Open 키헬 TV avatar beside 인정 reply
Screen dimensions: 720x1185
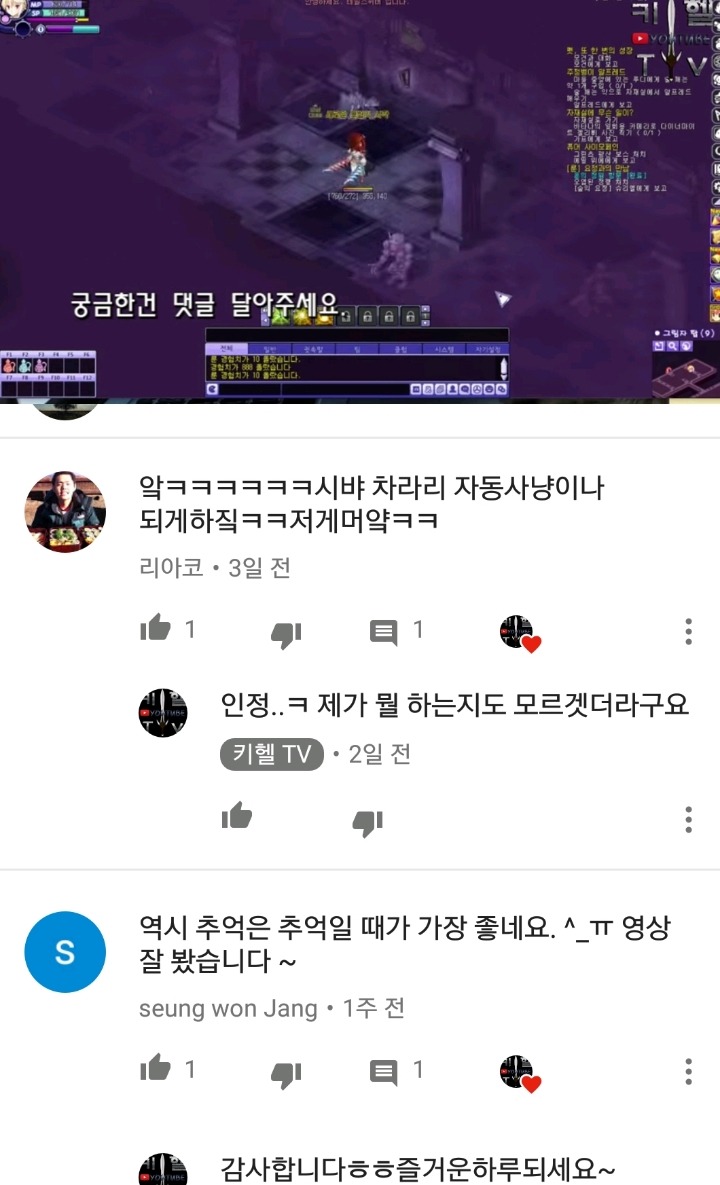163,713
